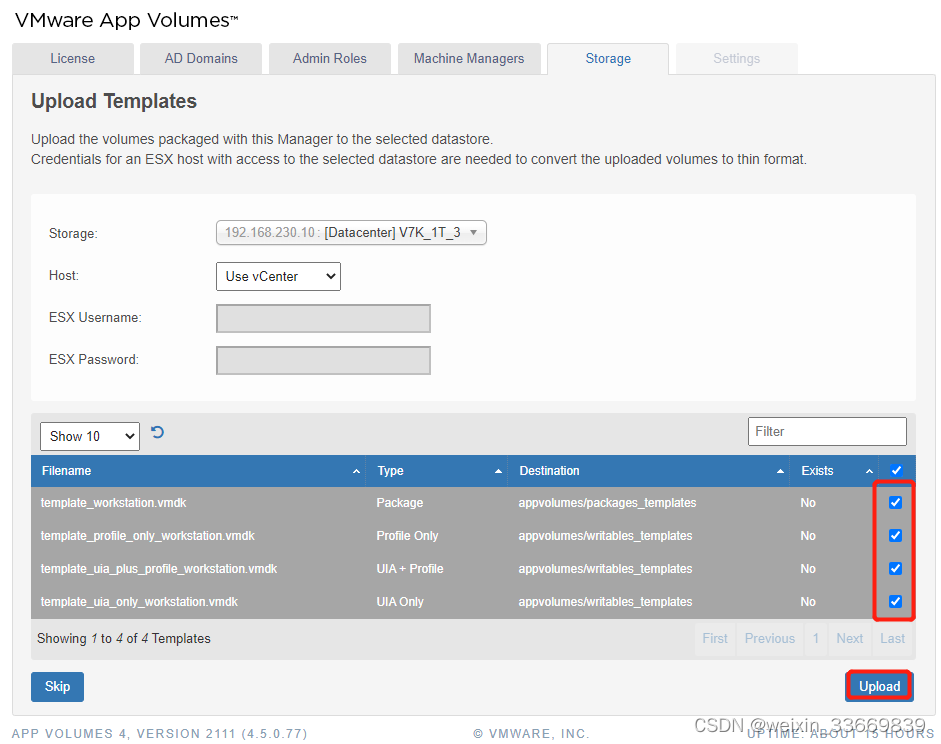Switch to the License tab

tap(73, 58)
